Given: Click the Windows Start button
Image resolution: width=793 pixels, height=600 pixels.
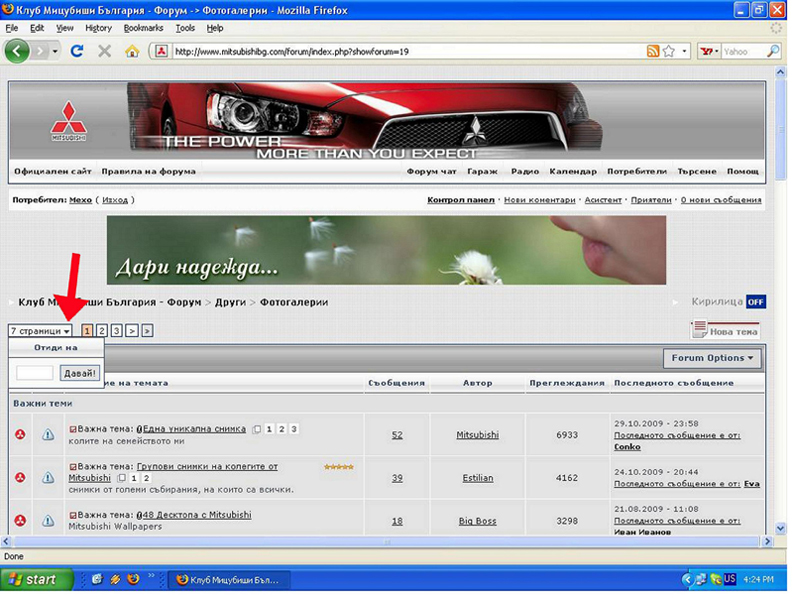Looking at the screenshot, I should [x=37, y=579].
